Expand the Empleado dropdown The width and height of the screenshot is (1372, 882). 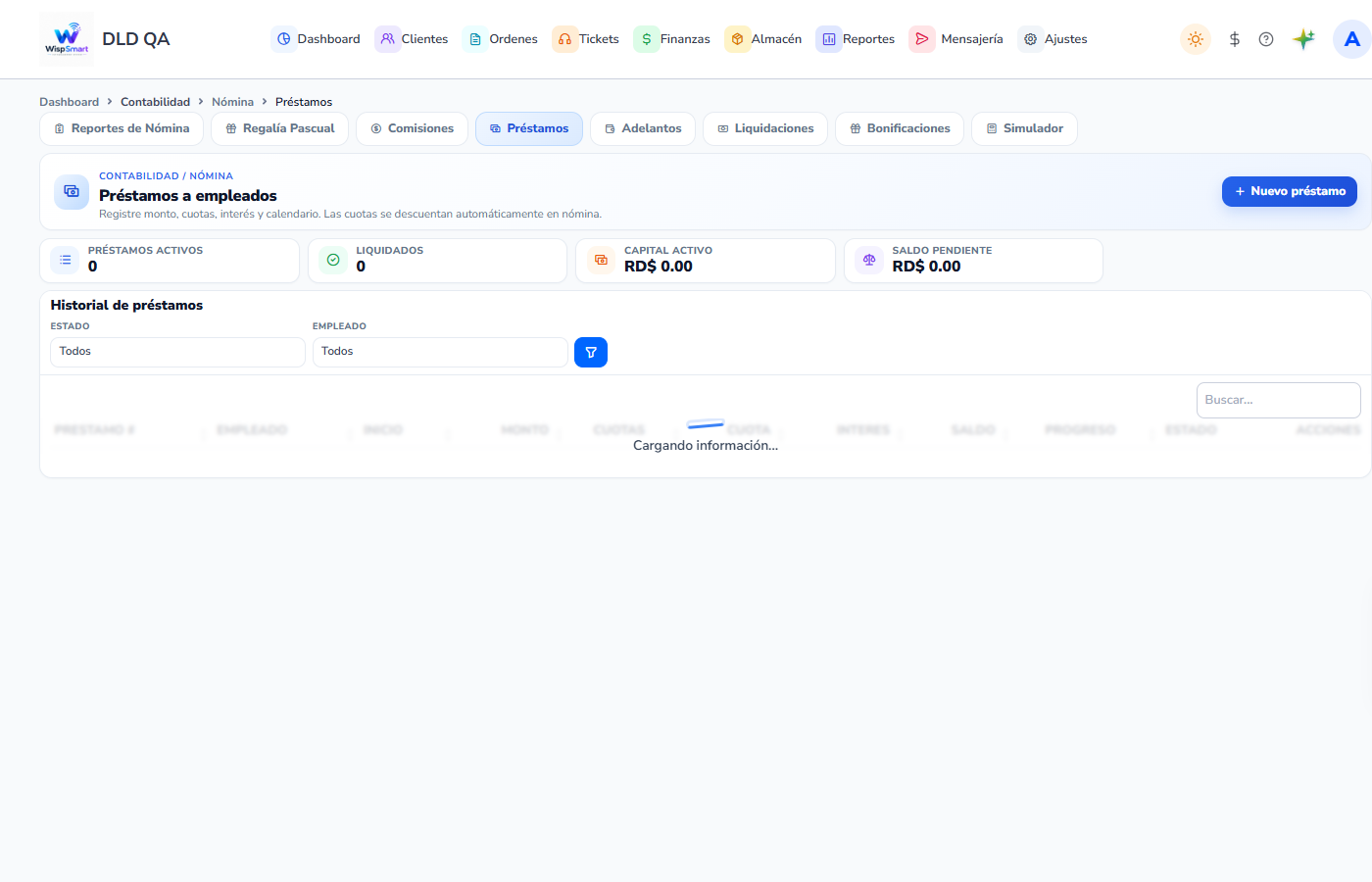440,352
